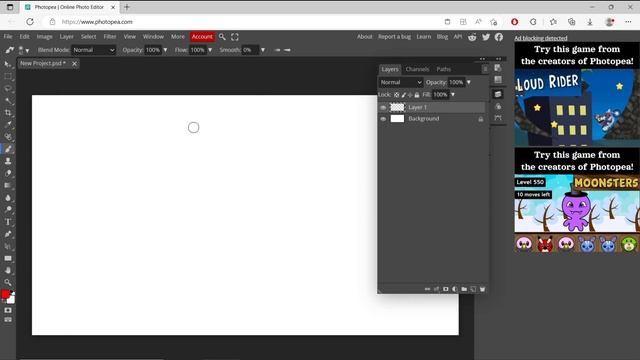Click the red foreground color swatch

pos(5,294)
